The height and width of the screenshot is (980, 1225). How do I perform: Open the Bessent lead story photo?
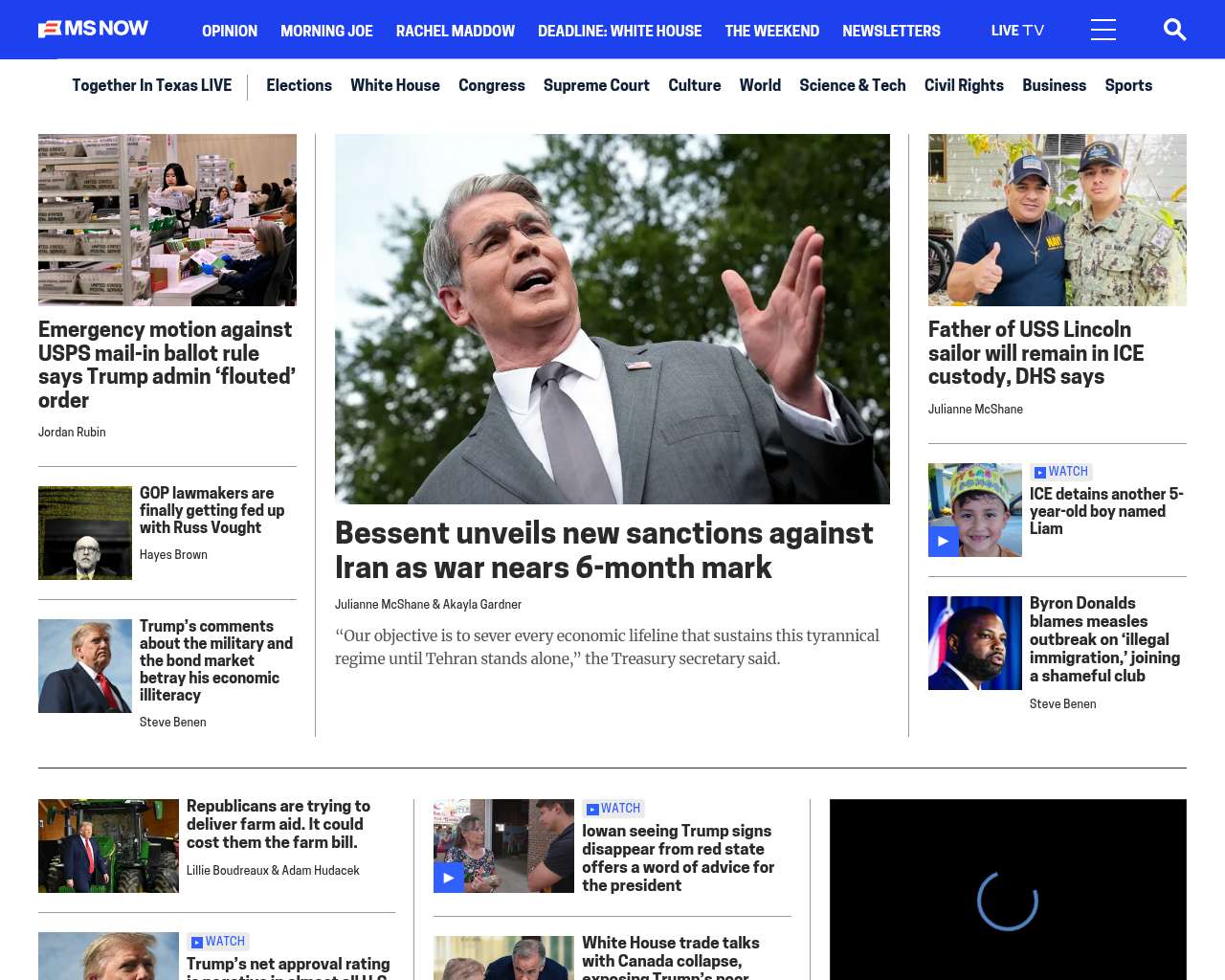pos(612,319)
